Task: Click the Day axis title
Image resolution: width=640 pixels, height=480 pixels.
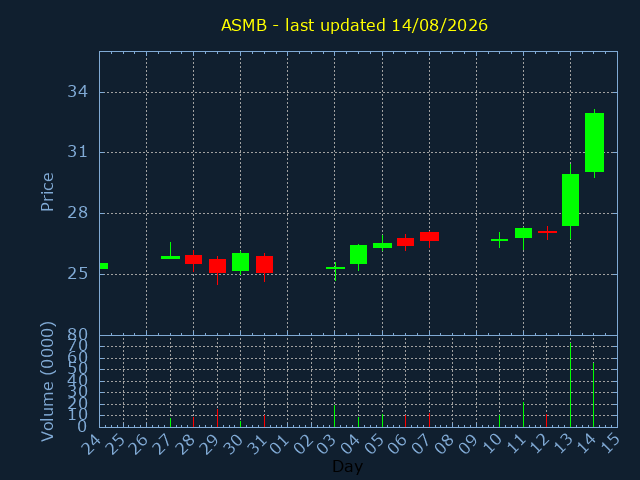Action: pyautogui.click(x=347, y=466)
